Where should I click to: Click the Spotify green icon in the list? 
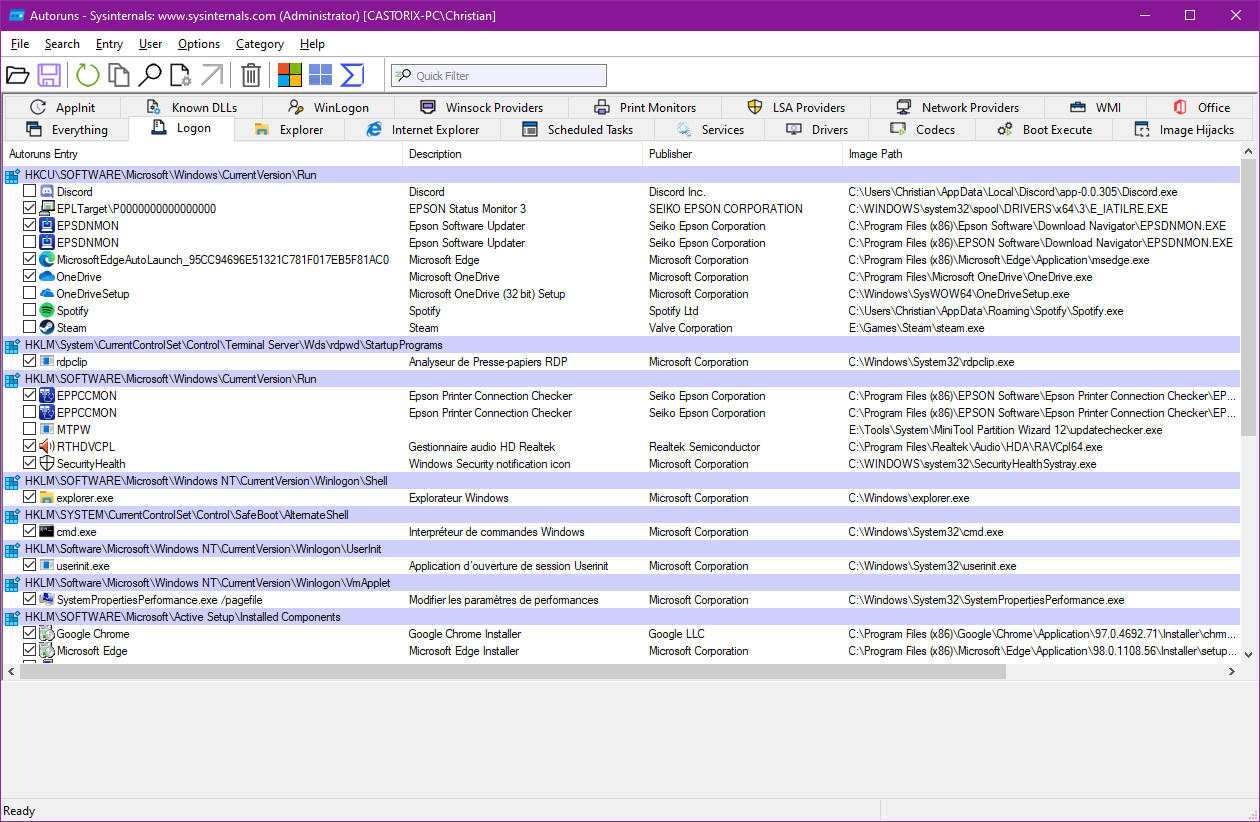click(x=46, y=311)
